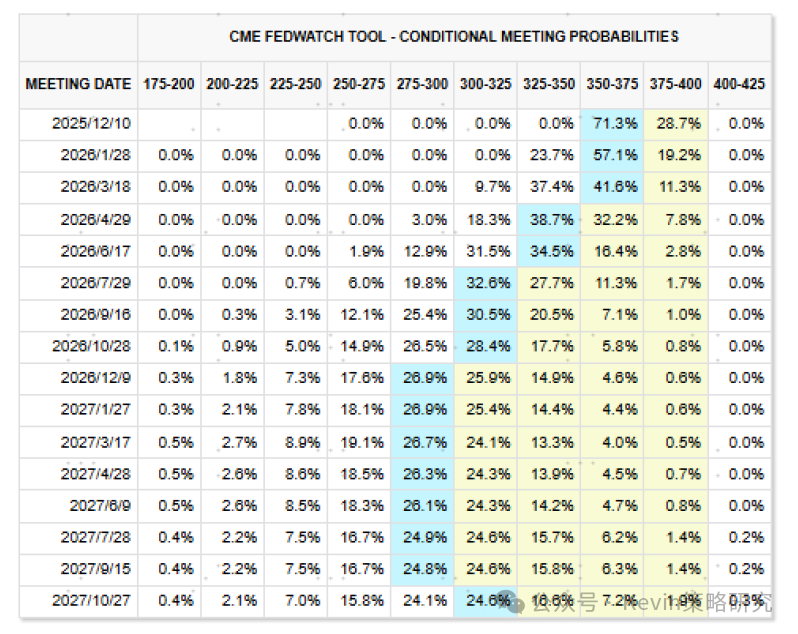The width and height of the screenshot is (798, 634).
Task: Click the 32.6% cell for 2026/7/29
Action: (x=485, y=284)
